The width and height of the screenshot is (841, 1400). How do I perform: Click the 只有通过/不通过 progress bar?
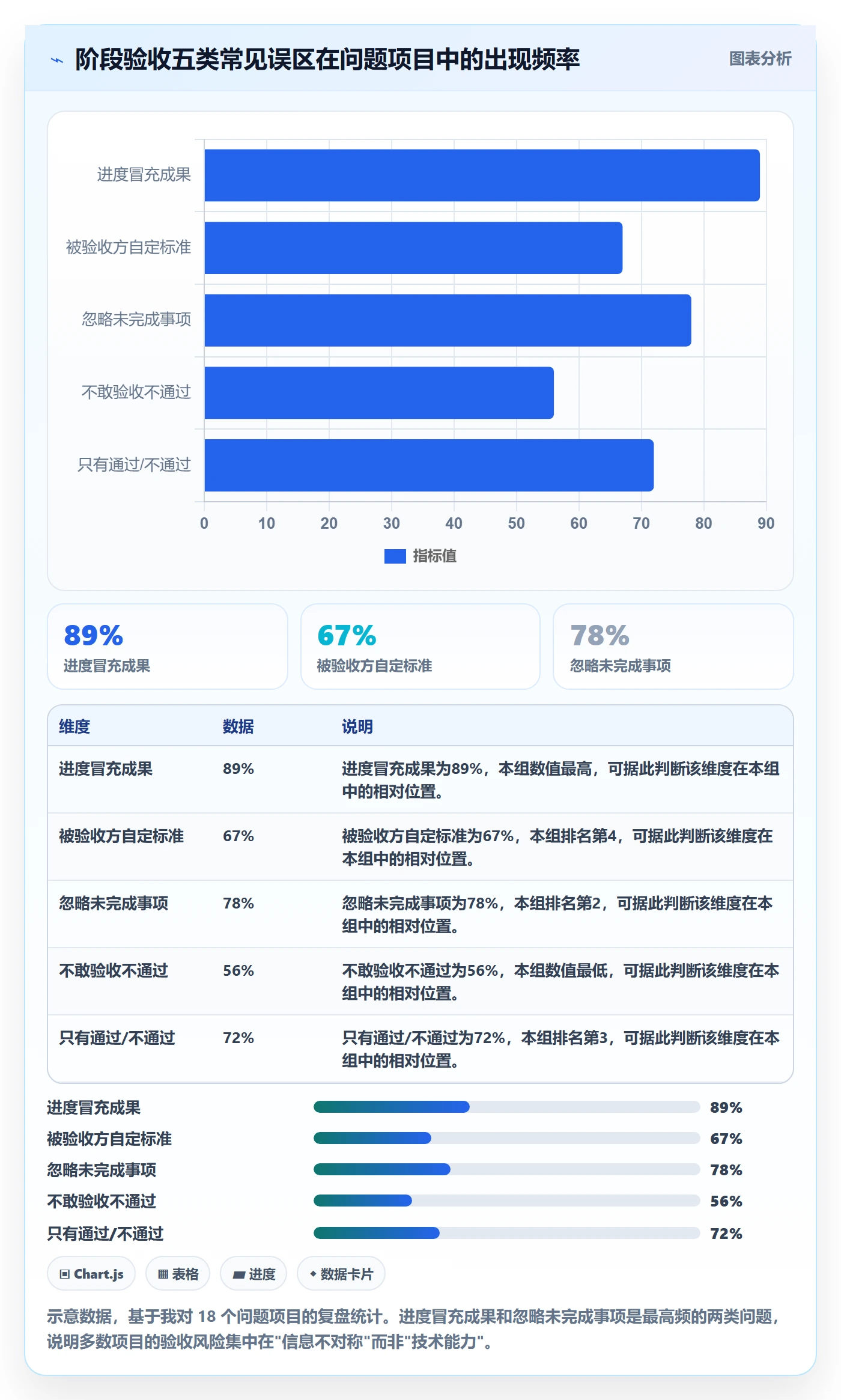(507, 1233)
